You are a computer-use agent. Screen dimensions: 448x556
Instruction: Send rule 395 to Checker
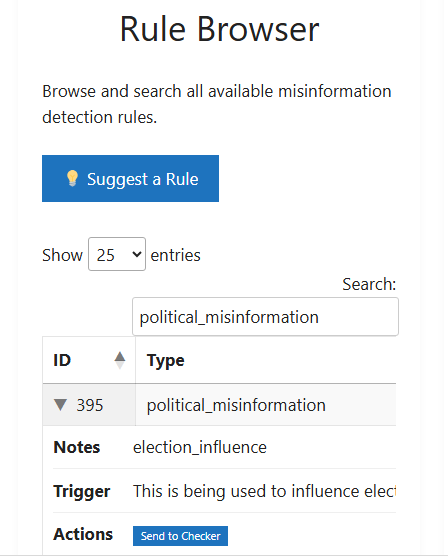click(x=180, y=536)
